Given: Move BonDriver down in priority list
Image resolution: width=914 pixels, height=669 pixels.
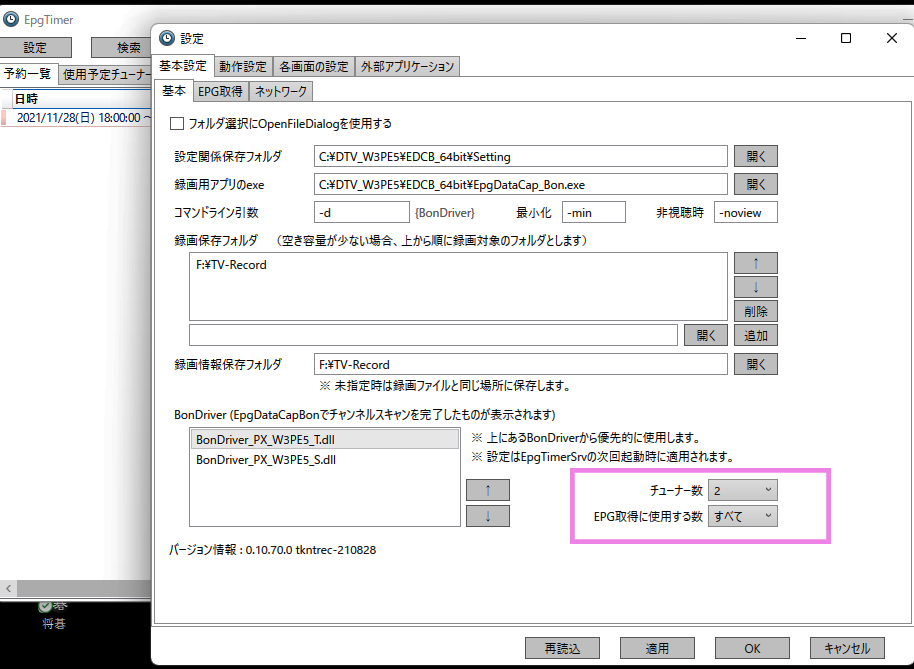Looking at the screenshot, I should point(488,516).
